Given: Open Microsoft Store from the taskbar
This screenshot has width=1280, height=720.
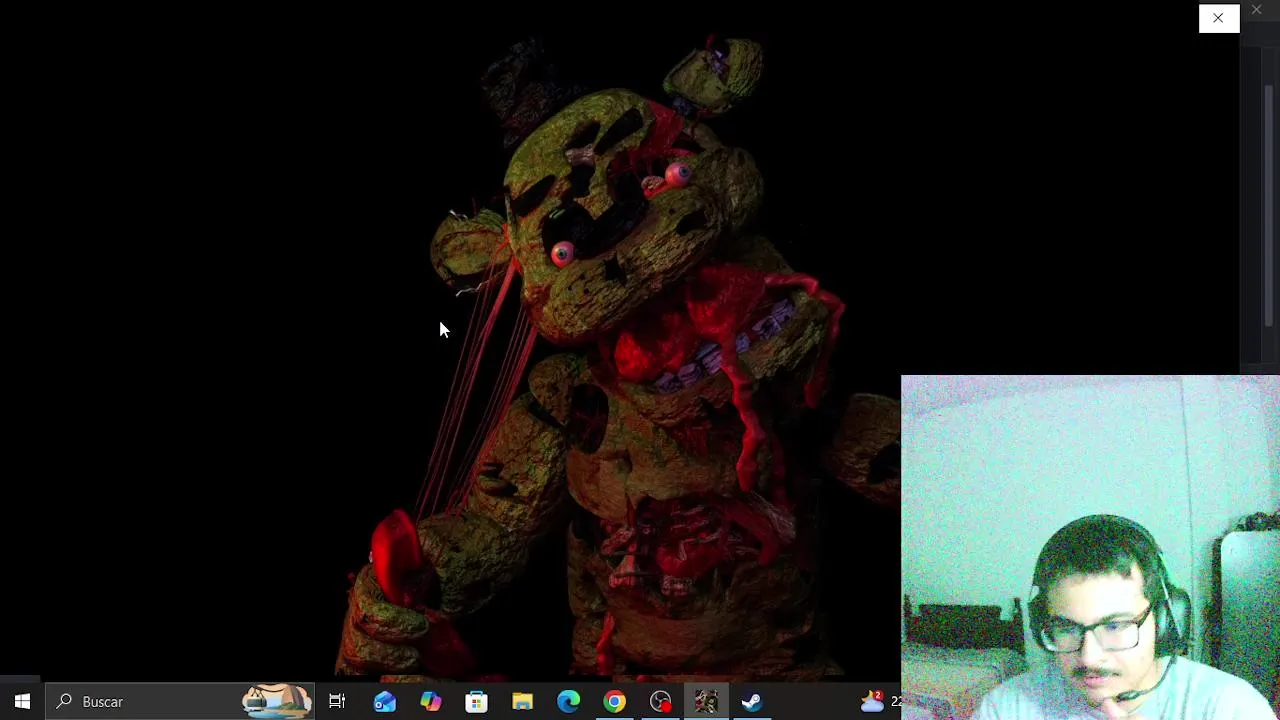Looking at the screenshot, I should (x=477, y=701).
